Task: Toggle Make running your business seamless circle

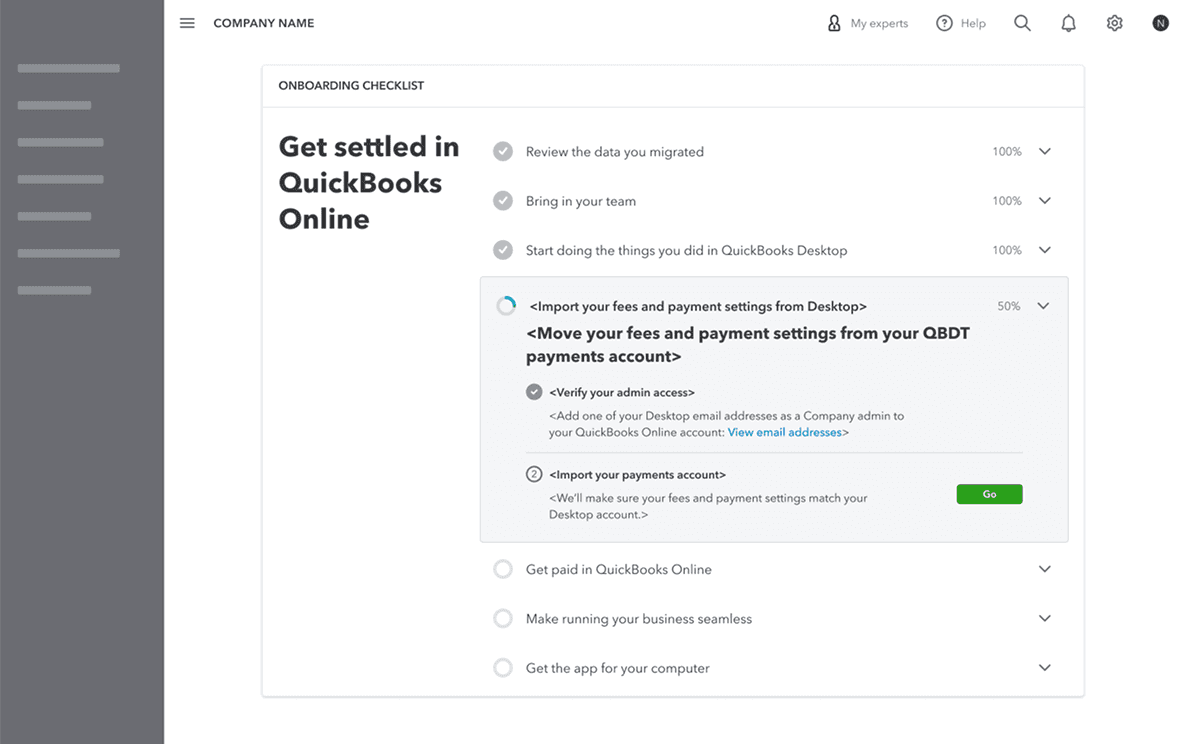Action: click(503, 619)
